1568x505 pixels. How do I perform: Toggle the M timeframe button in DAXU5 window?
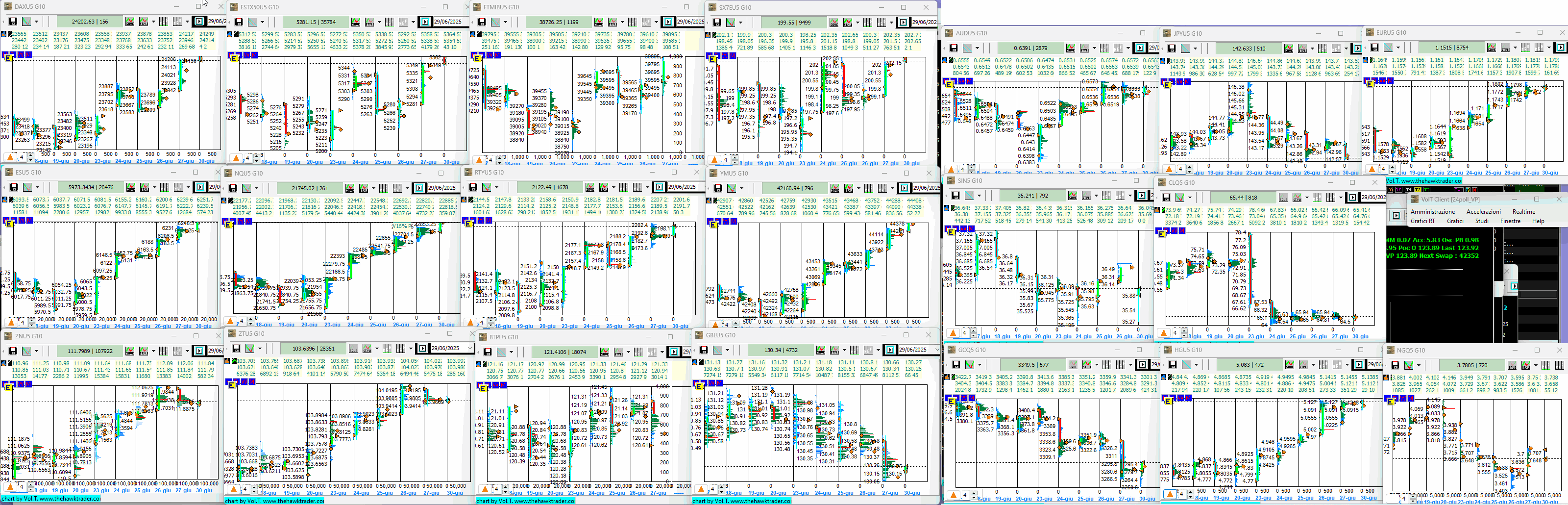tap(28, 55)
